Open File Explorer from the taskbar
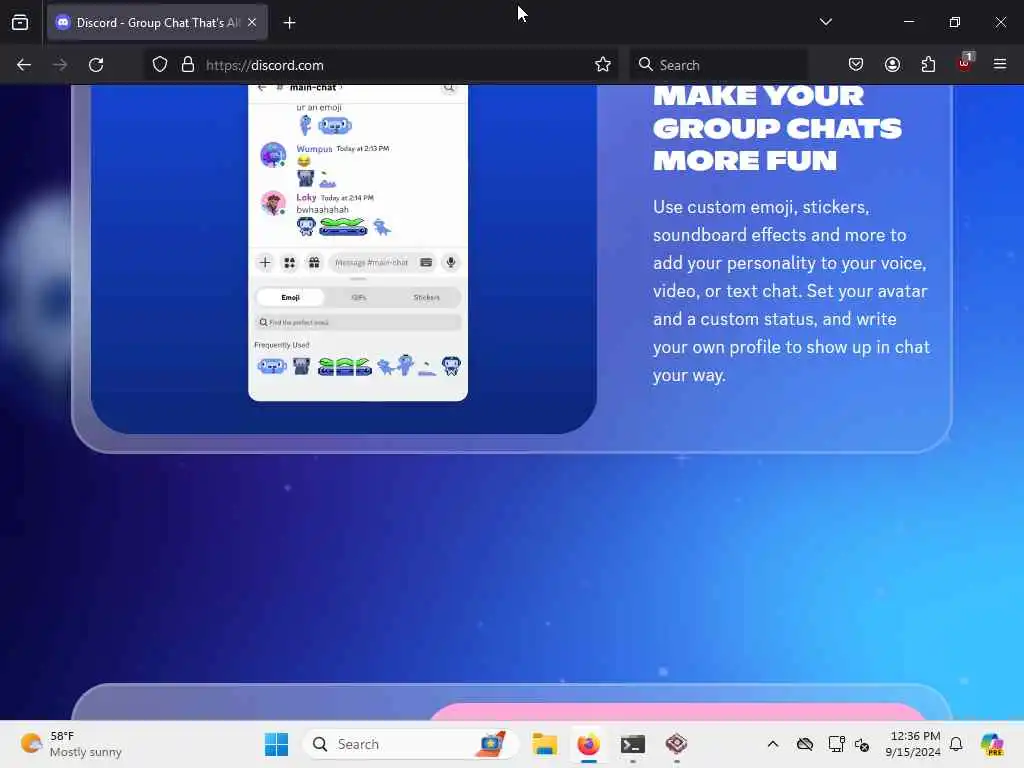 click(x=544, y=744)
